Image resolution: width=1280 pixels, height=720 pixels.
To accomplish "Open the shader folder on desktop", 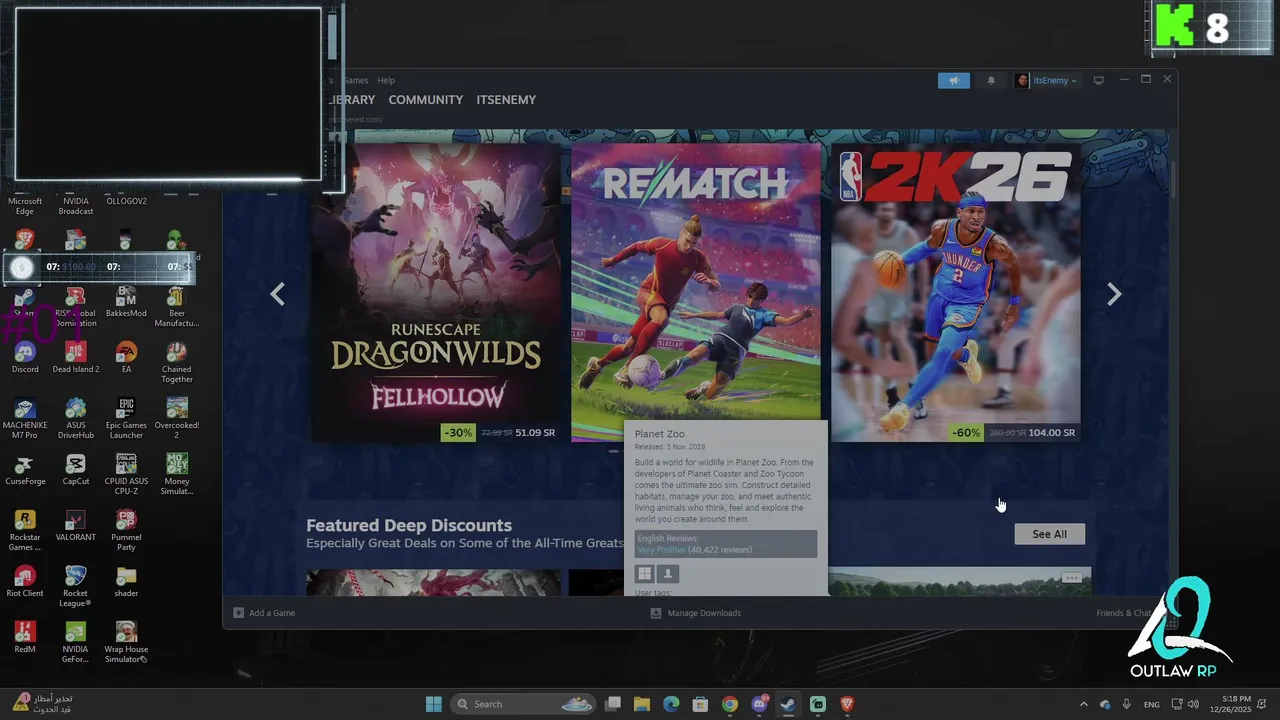I will pyautogui.click(x=126, y=582).
